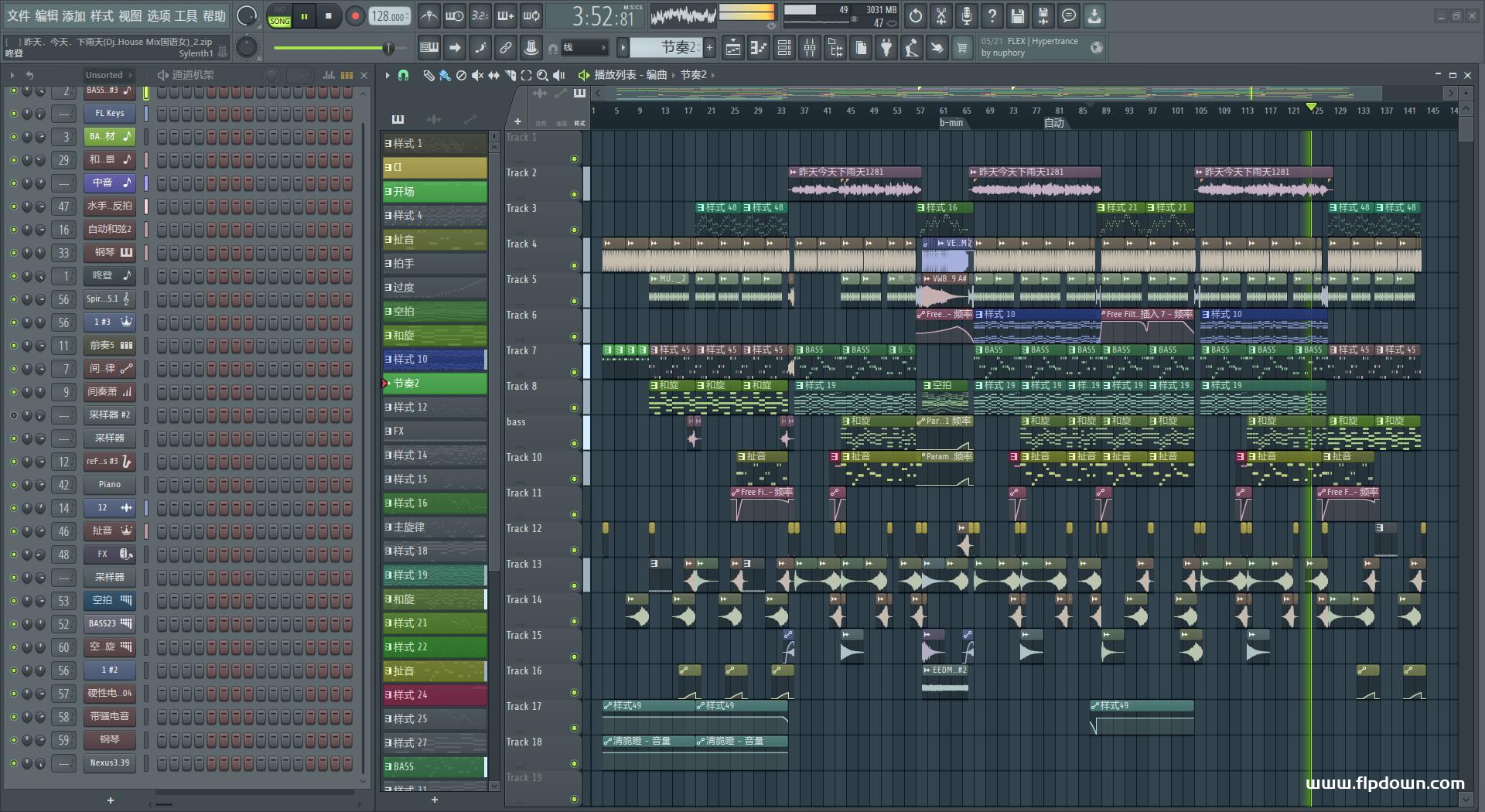This screenshot has height=812, width=1485.
Task: Open the 编辑 menu
Action: [46, 15]
